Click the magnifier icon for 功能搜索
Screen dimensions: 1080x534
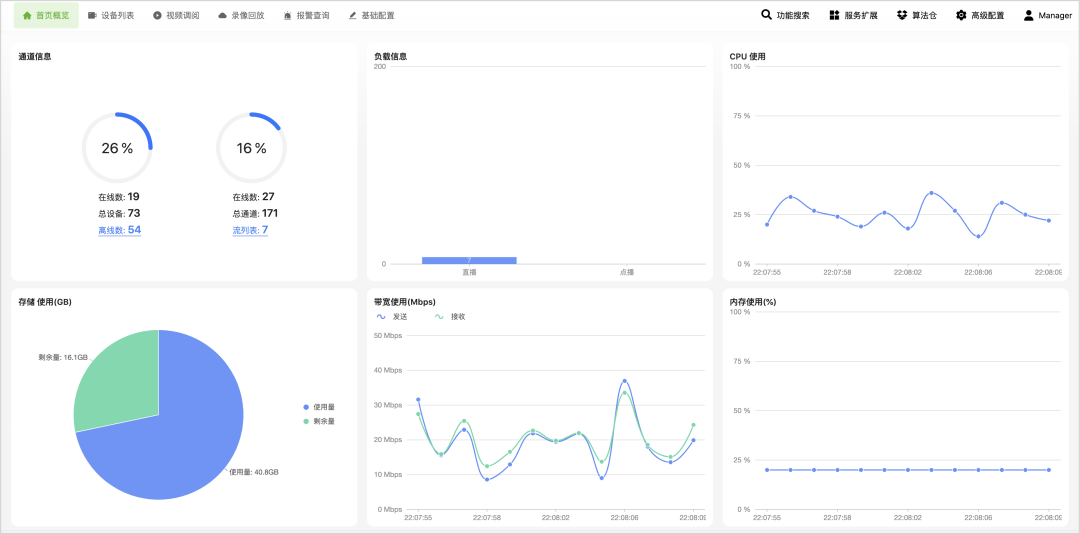point(766,14)
